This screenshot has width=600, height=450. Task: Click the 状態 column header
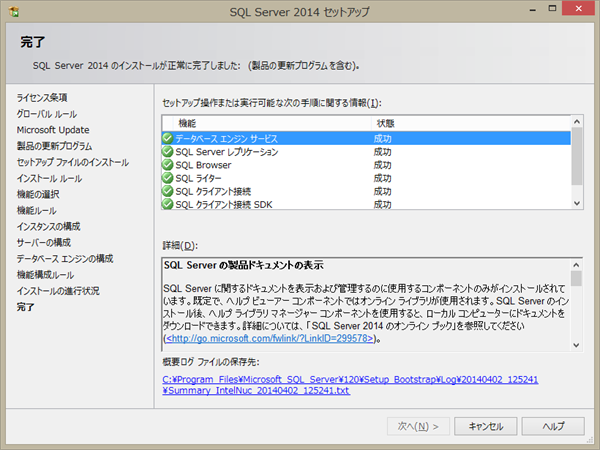tap(471, 123)
